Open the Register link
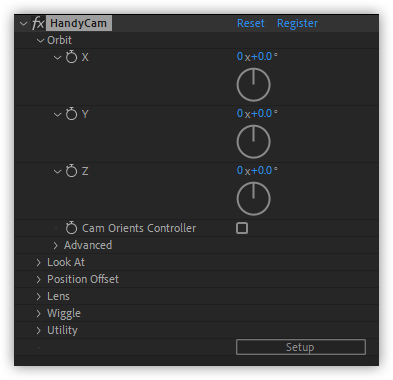This screenshot has height=380, width=393. pyautogui.click(x=297, y=23)
